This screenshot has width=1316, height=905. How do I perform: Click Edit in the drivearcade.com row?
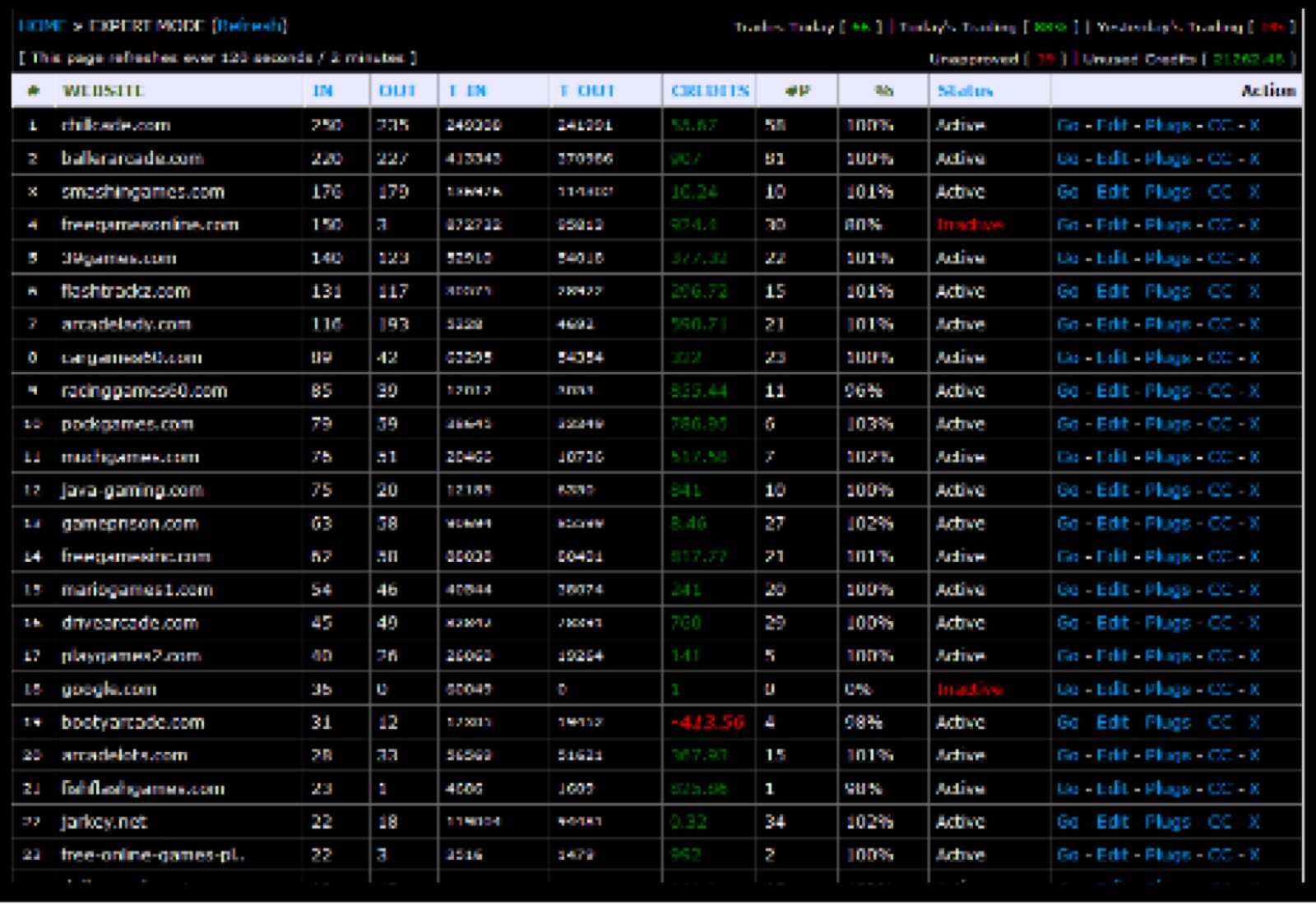(x=1112, y=623)
